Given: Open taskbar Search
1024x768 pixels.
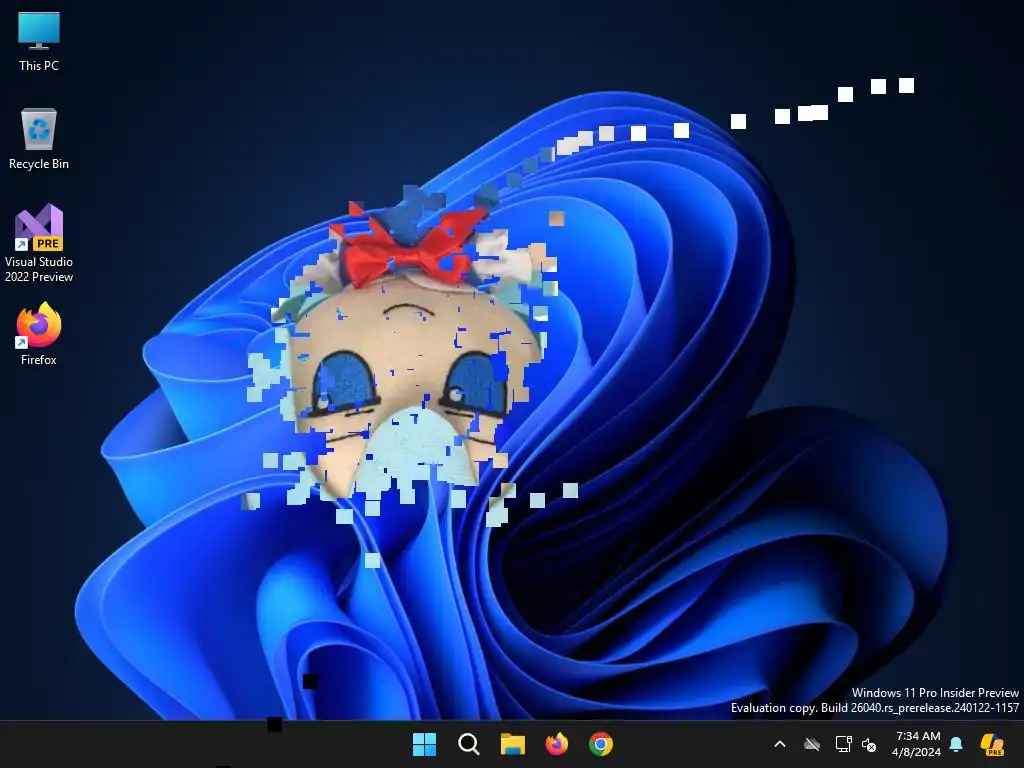Looking at the screenshot, I should [x=469, y=744].
